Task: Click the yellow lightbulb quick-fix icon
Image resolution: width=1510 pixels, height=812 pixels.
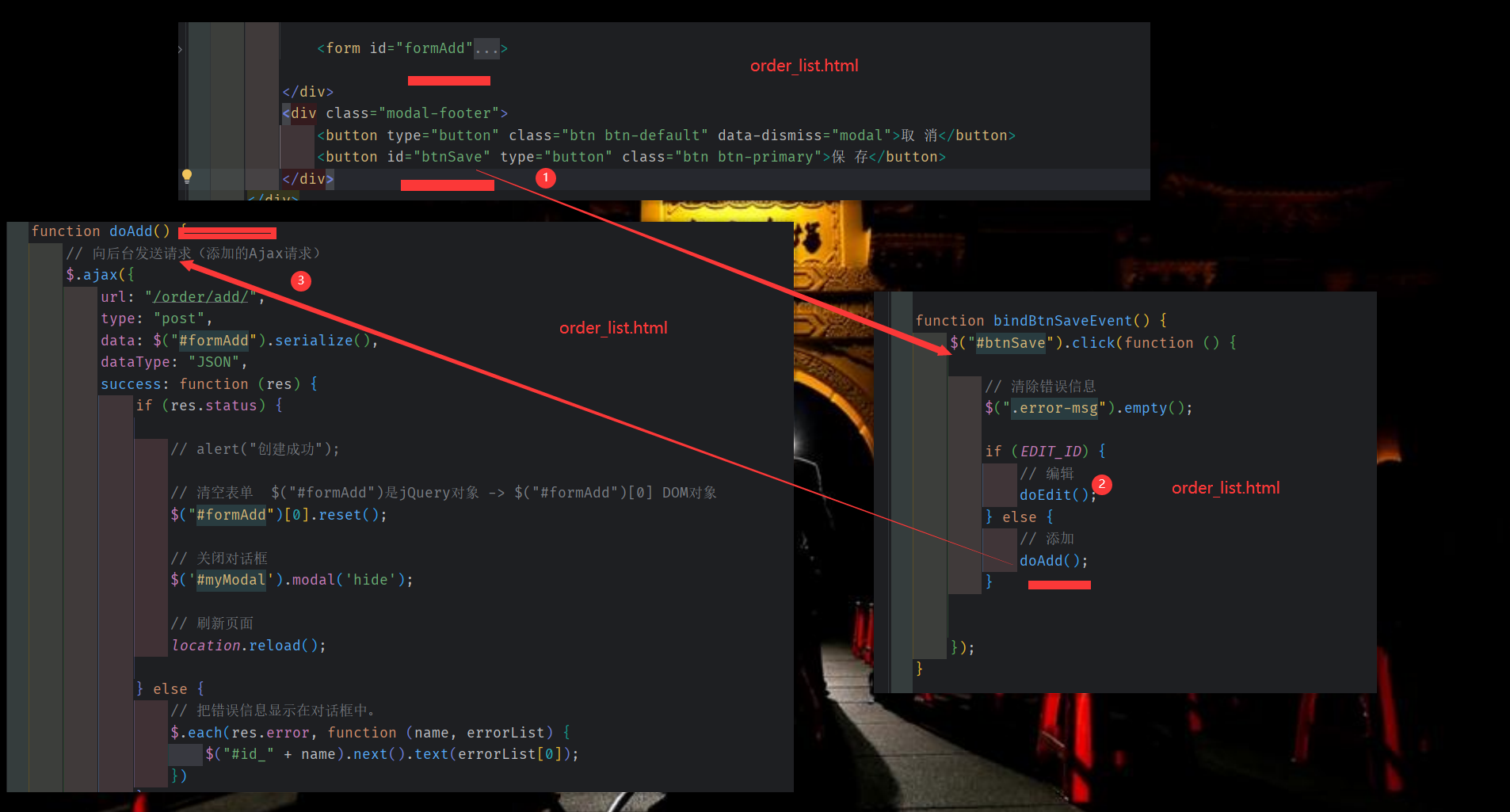Action: coord(187,177)
